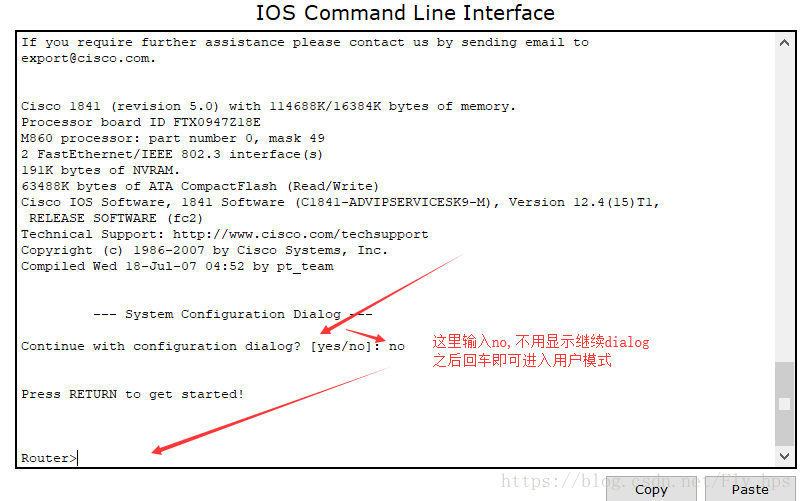
Task: Click the 'IOS Command Line Interface' title
Action: [x=405, y=13]
